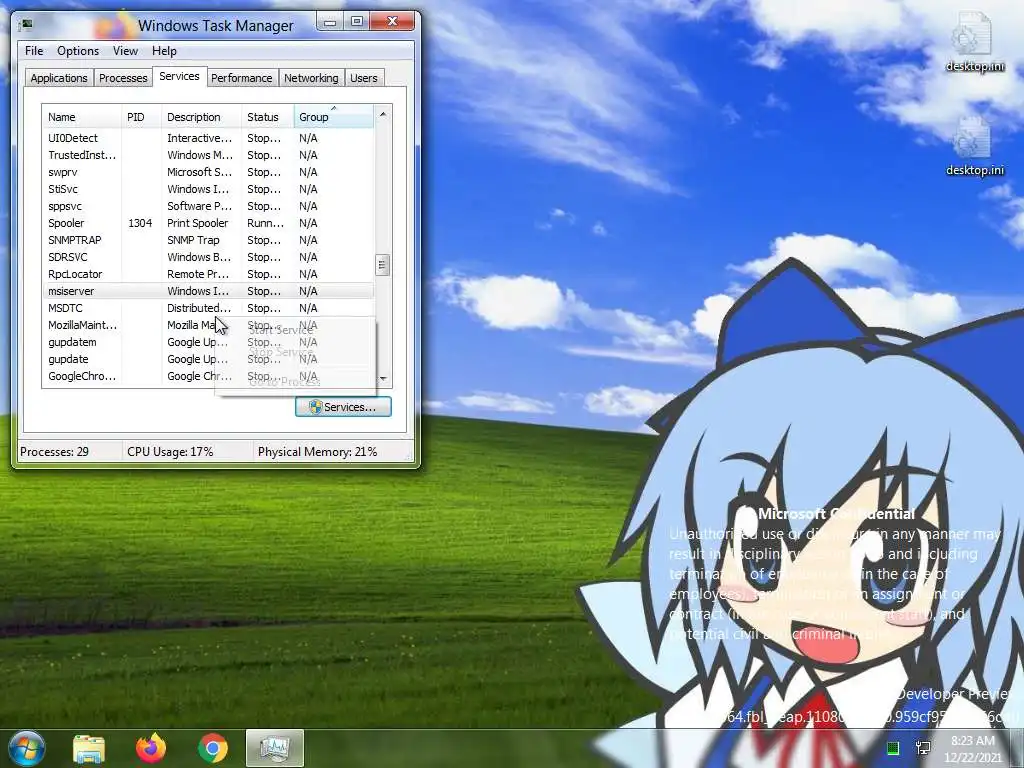Select the MozillaMaint... service row
Screen dimensions: 1024x768
pos(208,325)
